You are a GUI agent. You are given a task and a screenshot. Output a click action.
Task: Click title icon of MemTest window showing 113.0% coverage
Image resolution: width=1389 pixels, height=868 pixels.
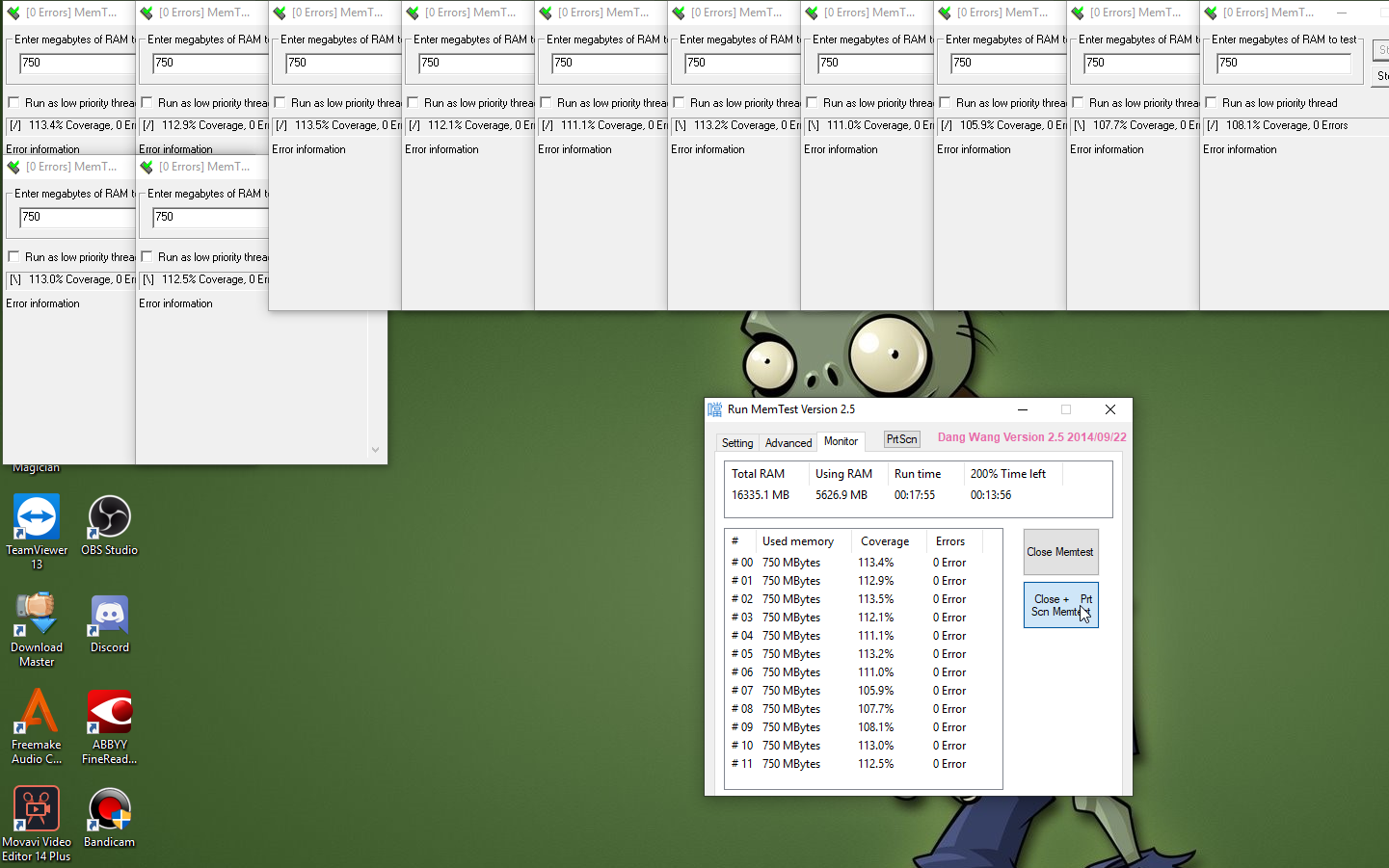(x=13, y=167)
